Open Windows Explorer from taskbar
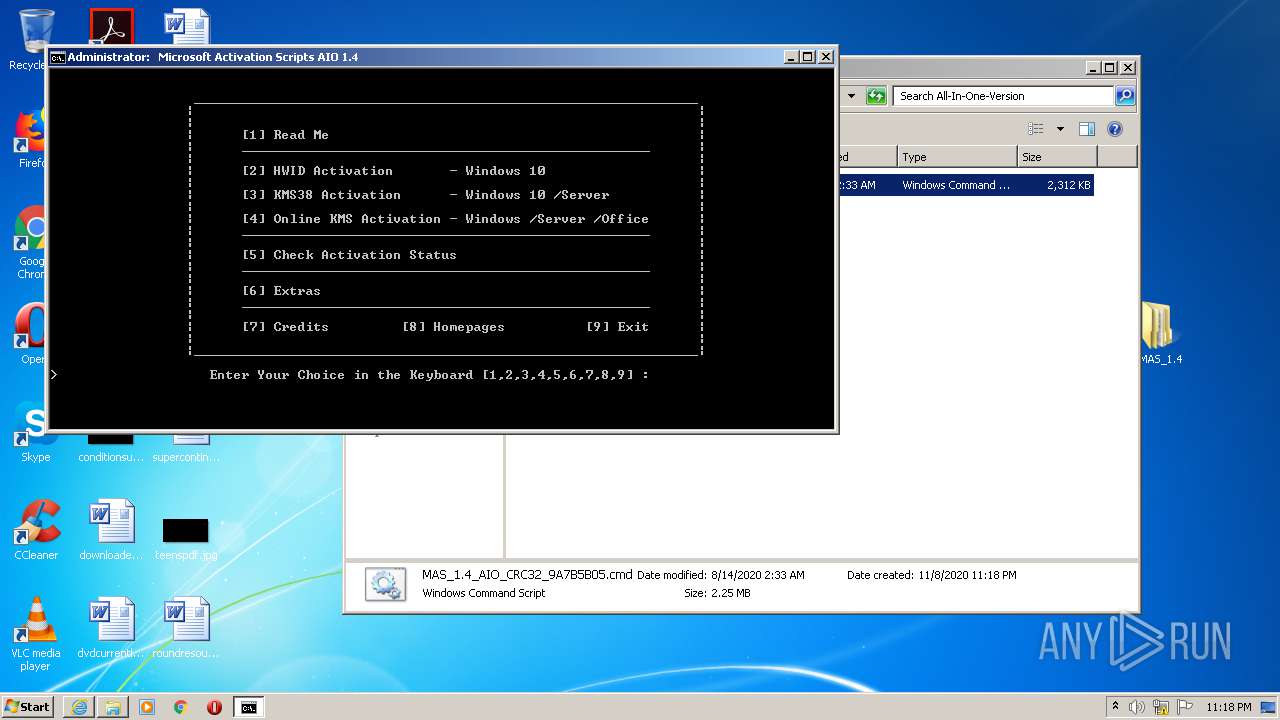Viewport: 1280px width, 720px height. pos(113,707)
